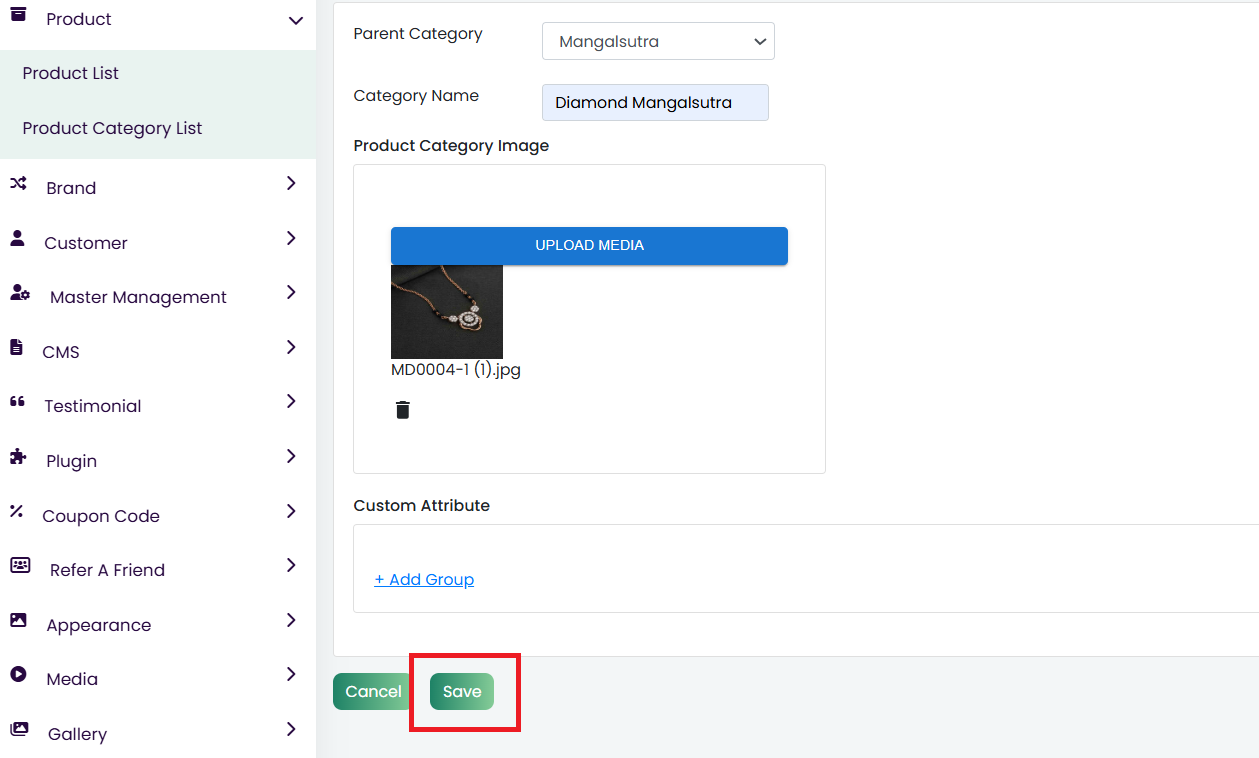The width and height of the screenshot is (1259, 758).
Task: Click the Upload Media button
Action: (x=589, y=246)
